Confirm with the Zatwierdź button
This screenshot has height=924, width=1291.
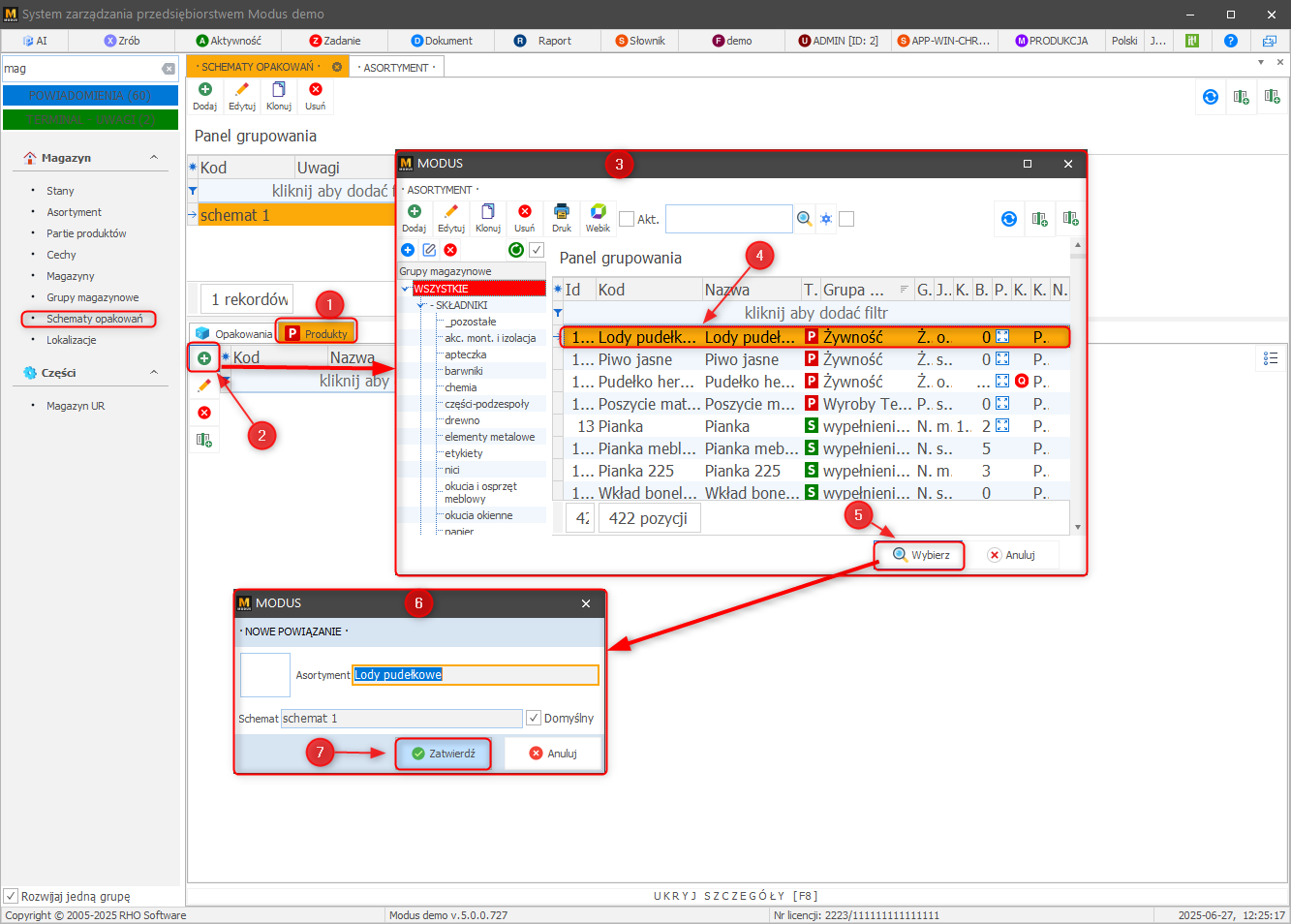coord(443,754)
